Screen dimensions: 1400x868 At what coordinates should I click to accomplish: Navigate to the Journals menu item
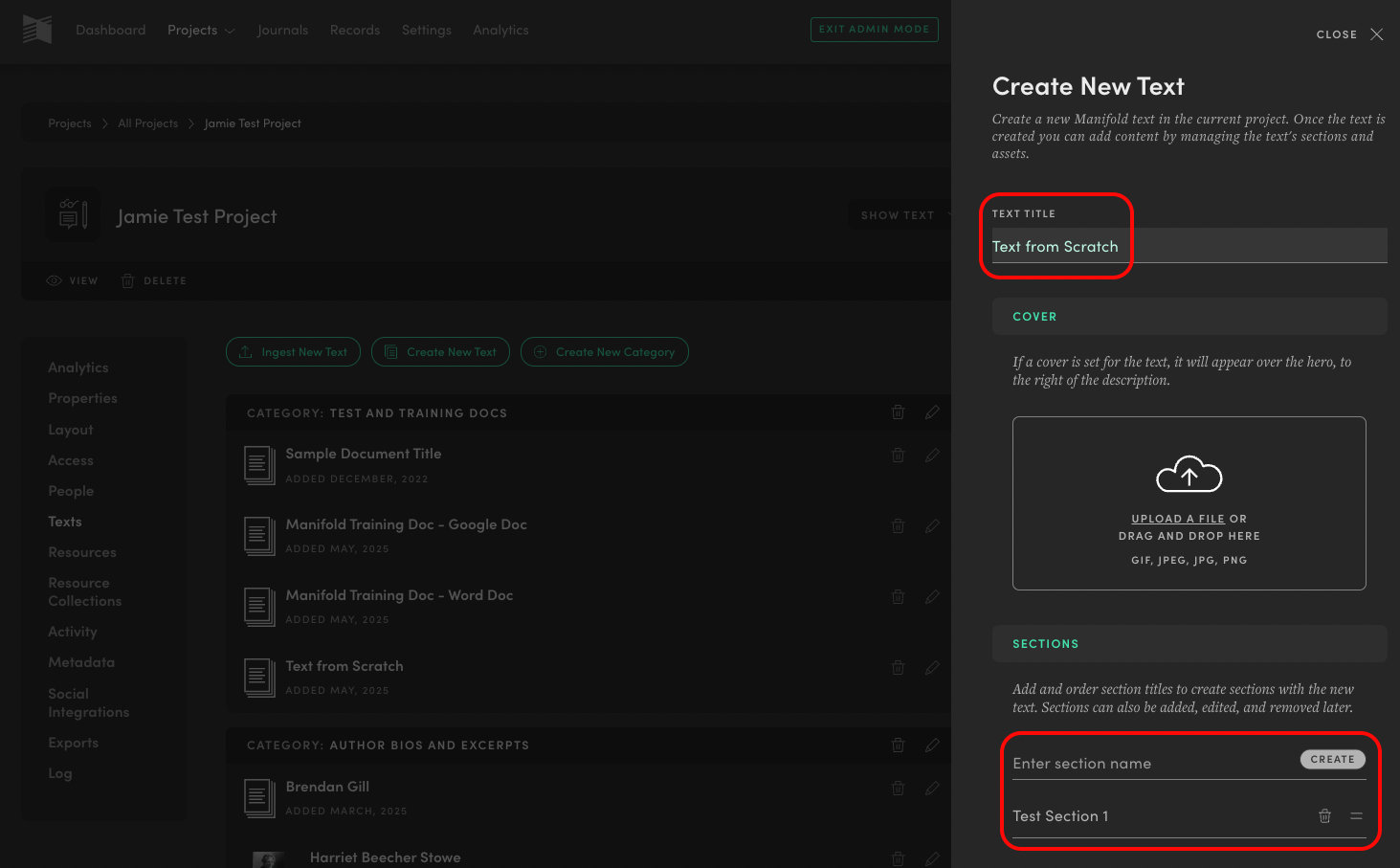[x=282, y=30]
